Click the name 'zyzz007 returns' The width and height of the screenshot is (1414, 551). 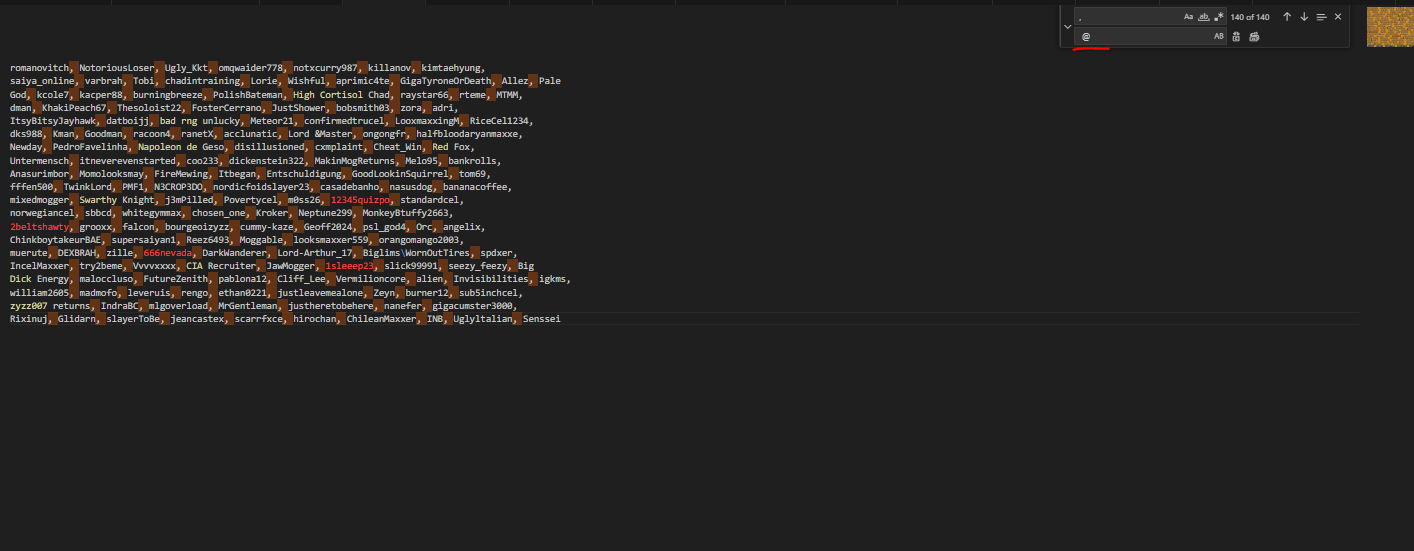pyautogui.click(x=51, y=306)
